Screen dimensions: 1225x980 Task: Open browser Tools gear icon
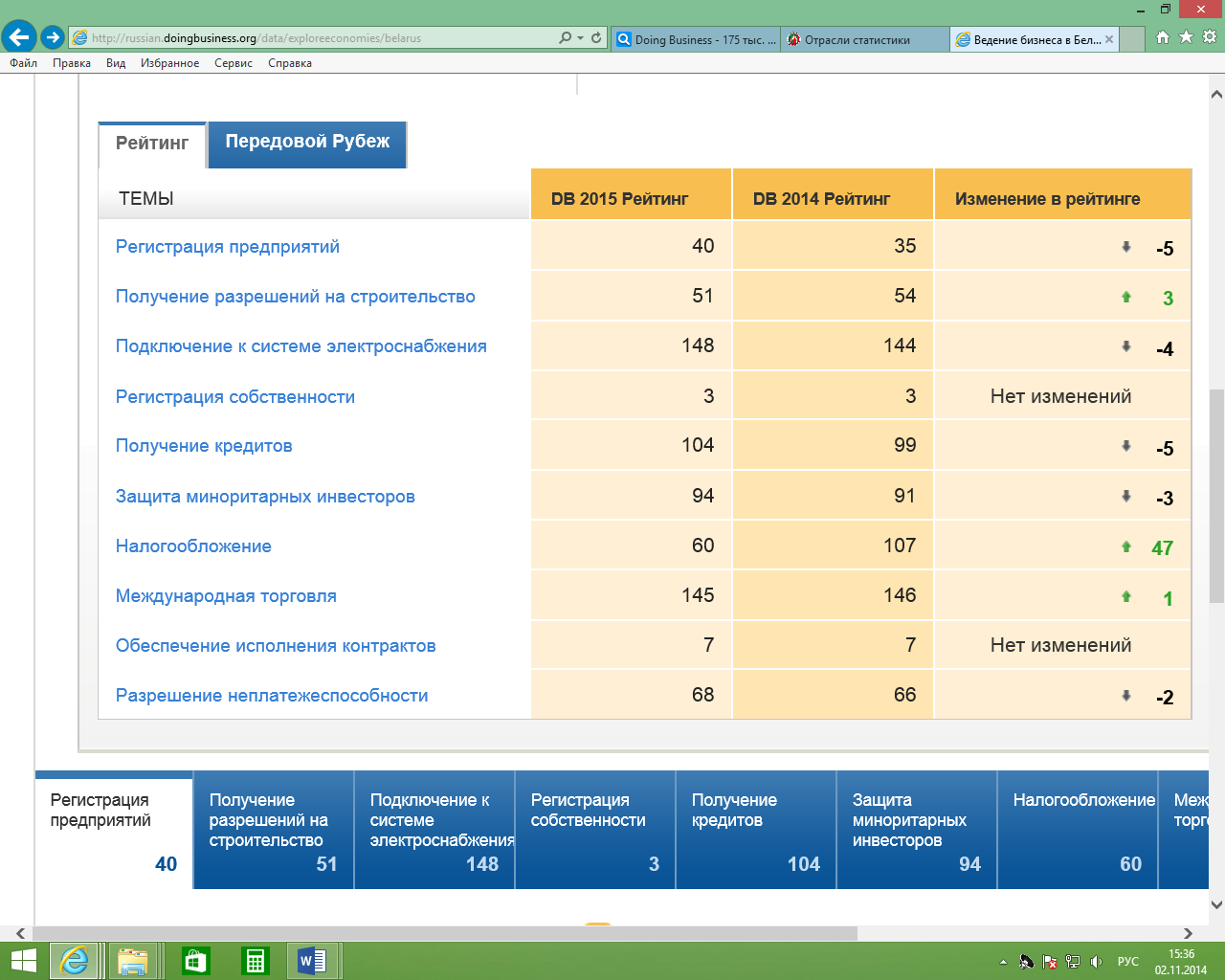coord(1210,37)
